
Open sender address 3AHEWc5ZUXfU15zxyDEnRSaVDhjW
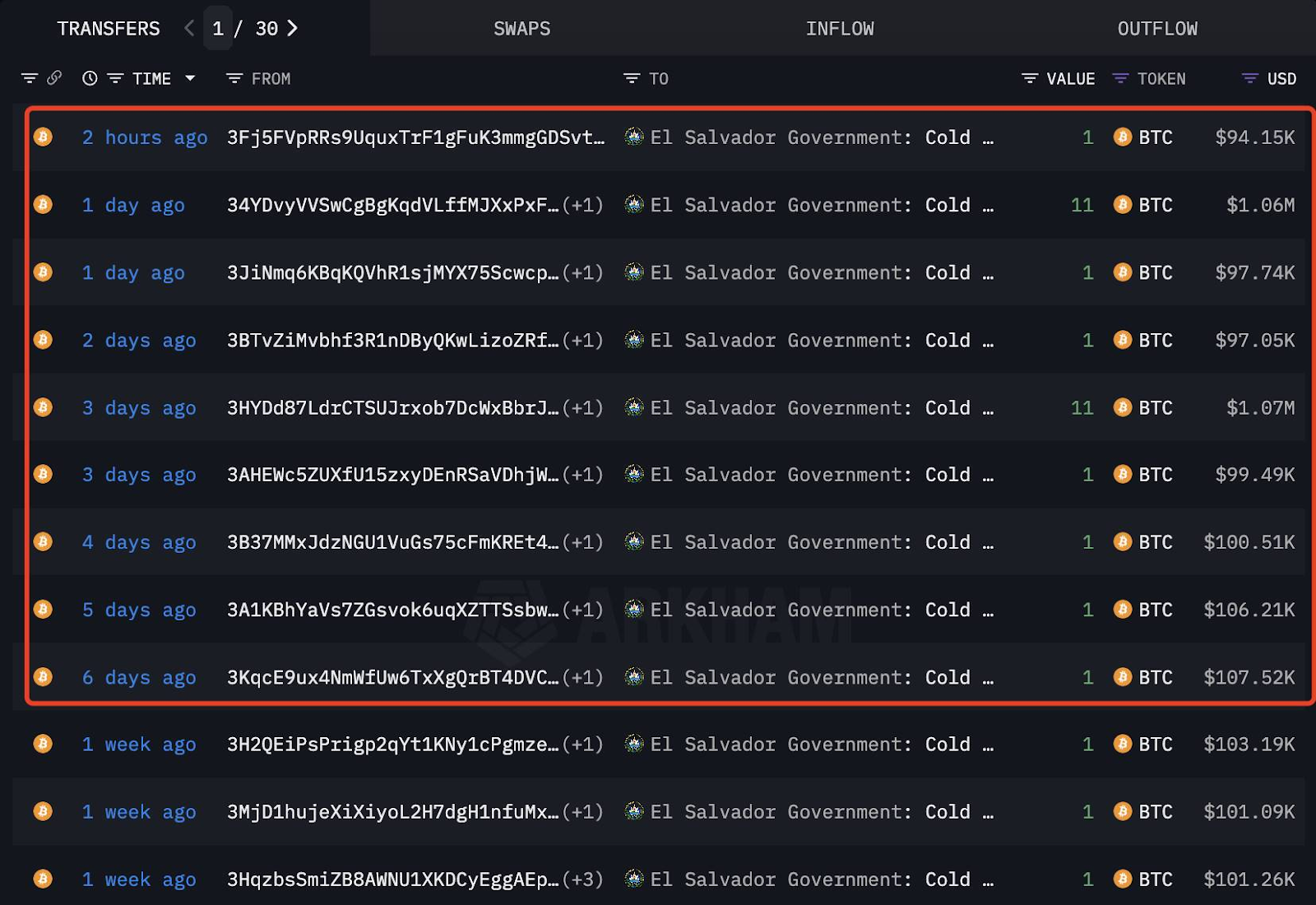pyautogui.click(x=392, y=475)
